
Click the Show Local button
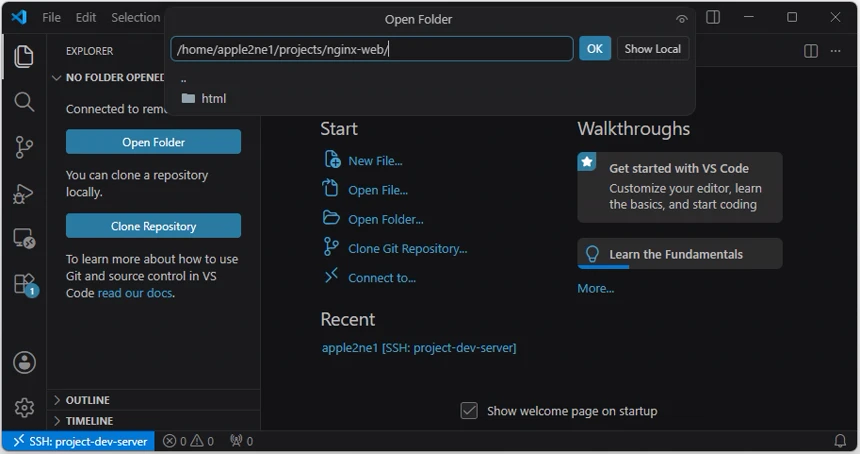(653, 49)
